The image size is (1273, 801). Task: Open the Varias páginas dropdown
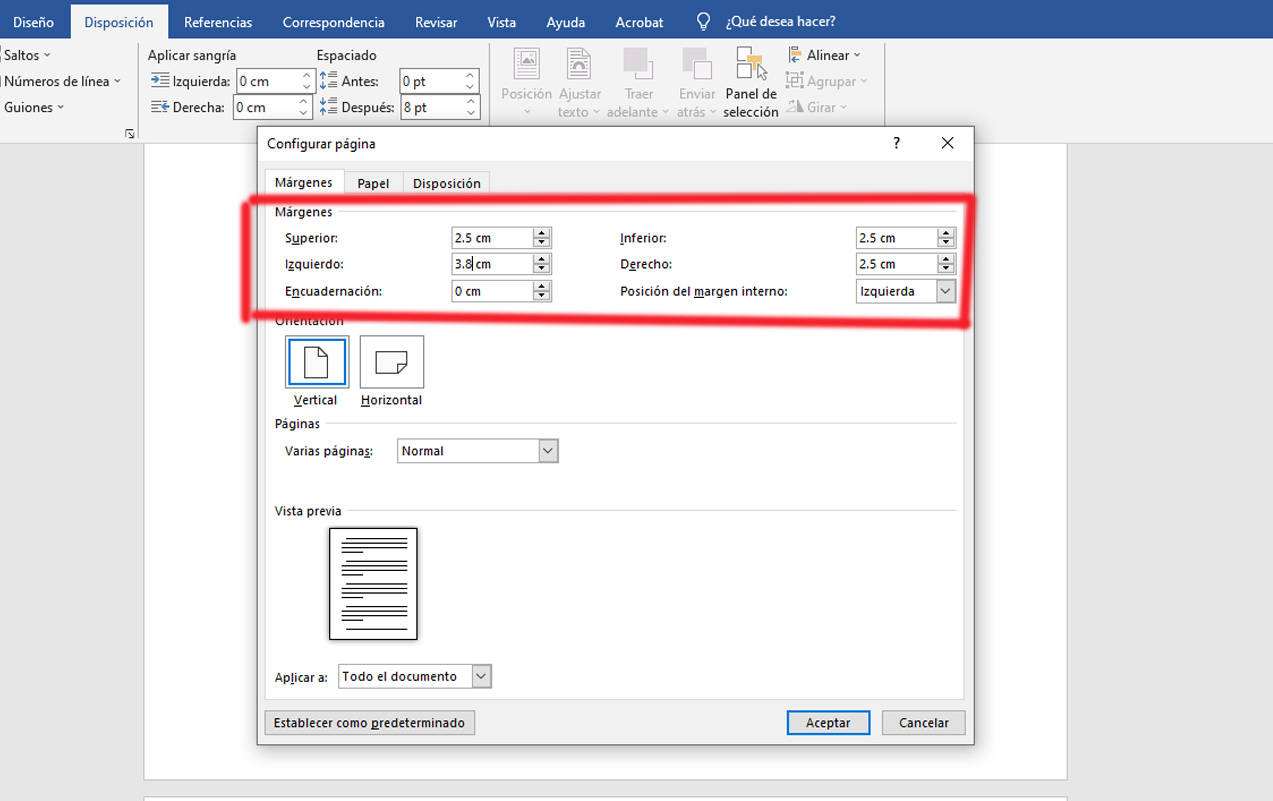[x=547, y=451]
